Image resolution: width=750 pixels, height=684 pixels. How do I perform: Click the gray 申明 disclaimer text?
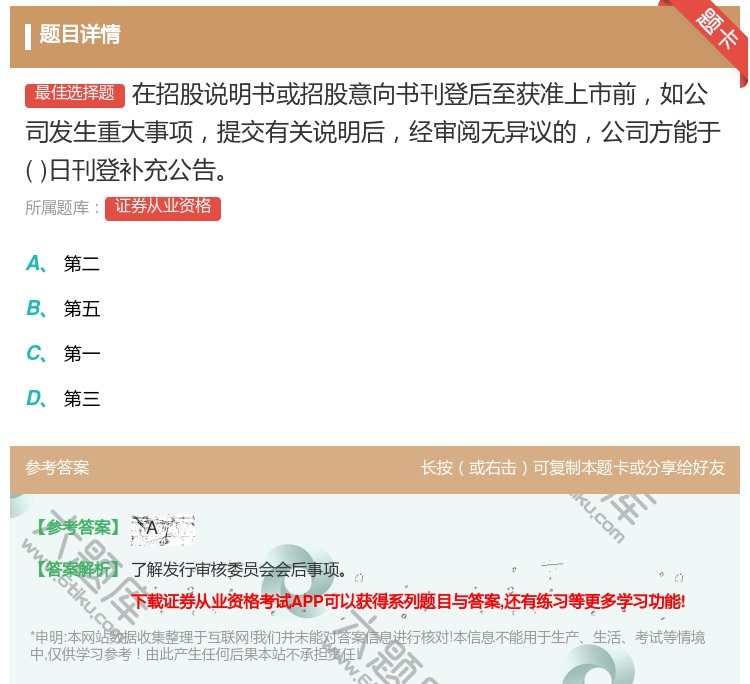(x=367, y=645)
